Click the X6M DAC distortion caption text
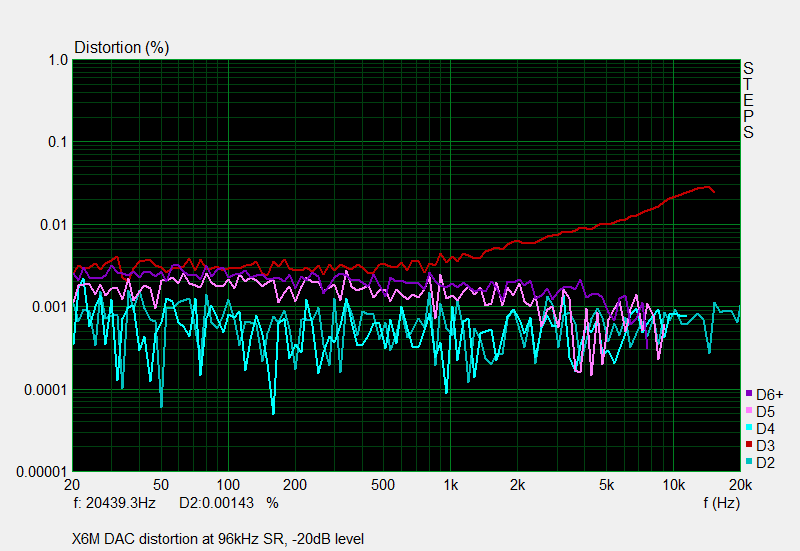Viewport: 800px width, 551px height. click(218, 539)
